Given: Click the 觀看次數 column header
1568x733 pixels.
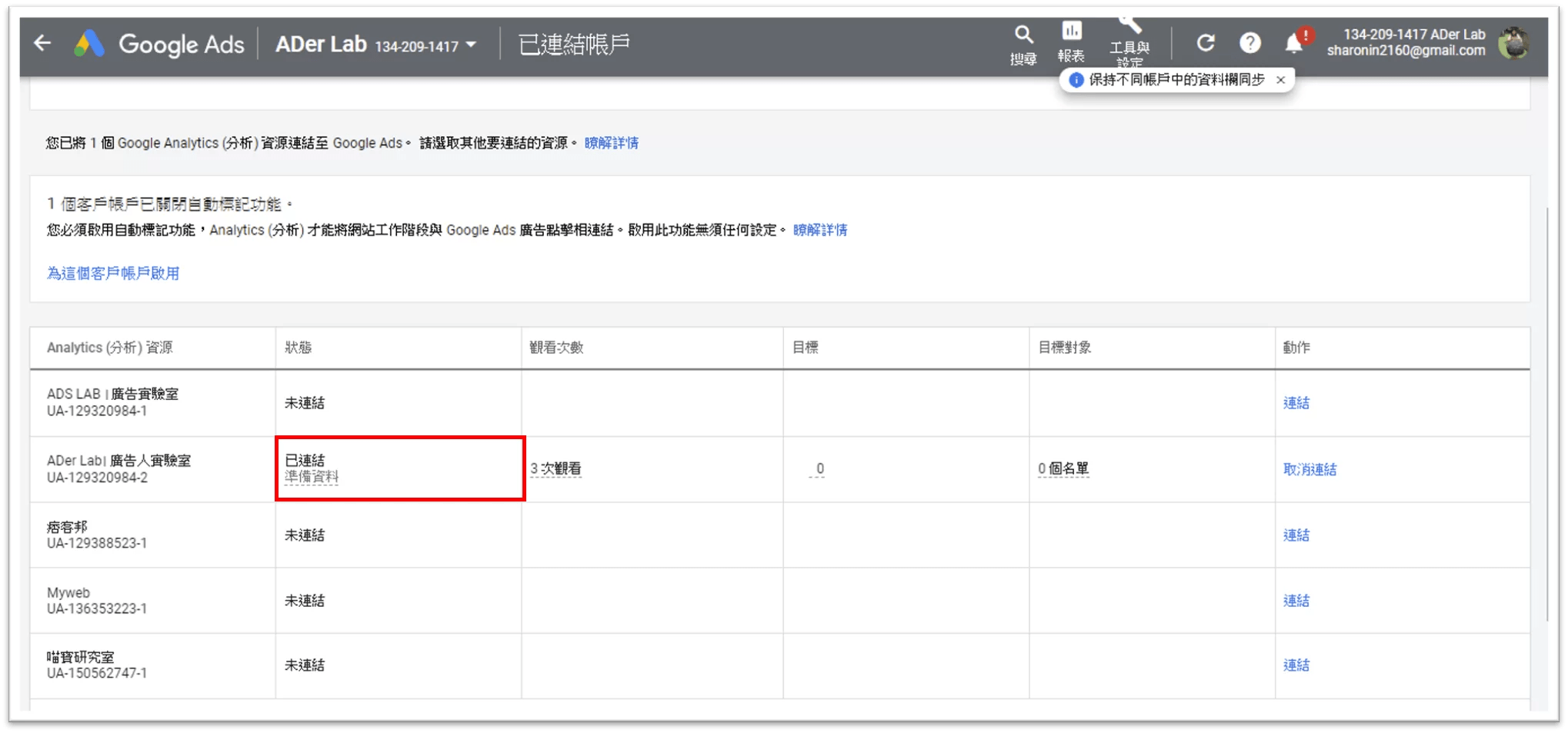Looking at the screenshot, I should pyautogui.click(x=556, y=348).
